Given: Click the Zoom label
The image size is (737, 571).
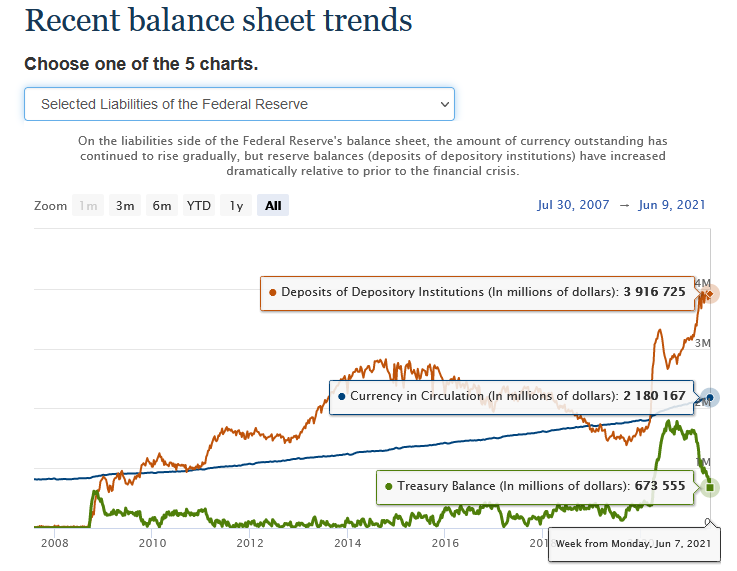Looking at the screenshot, I should [50, 206].
